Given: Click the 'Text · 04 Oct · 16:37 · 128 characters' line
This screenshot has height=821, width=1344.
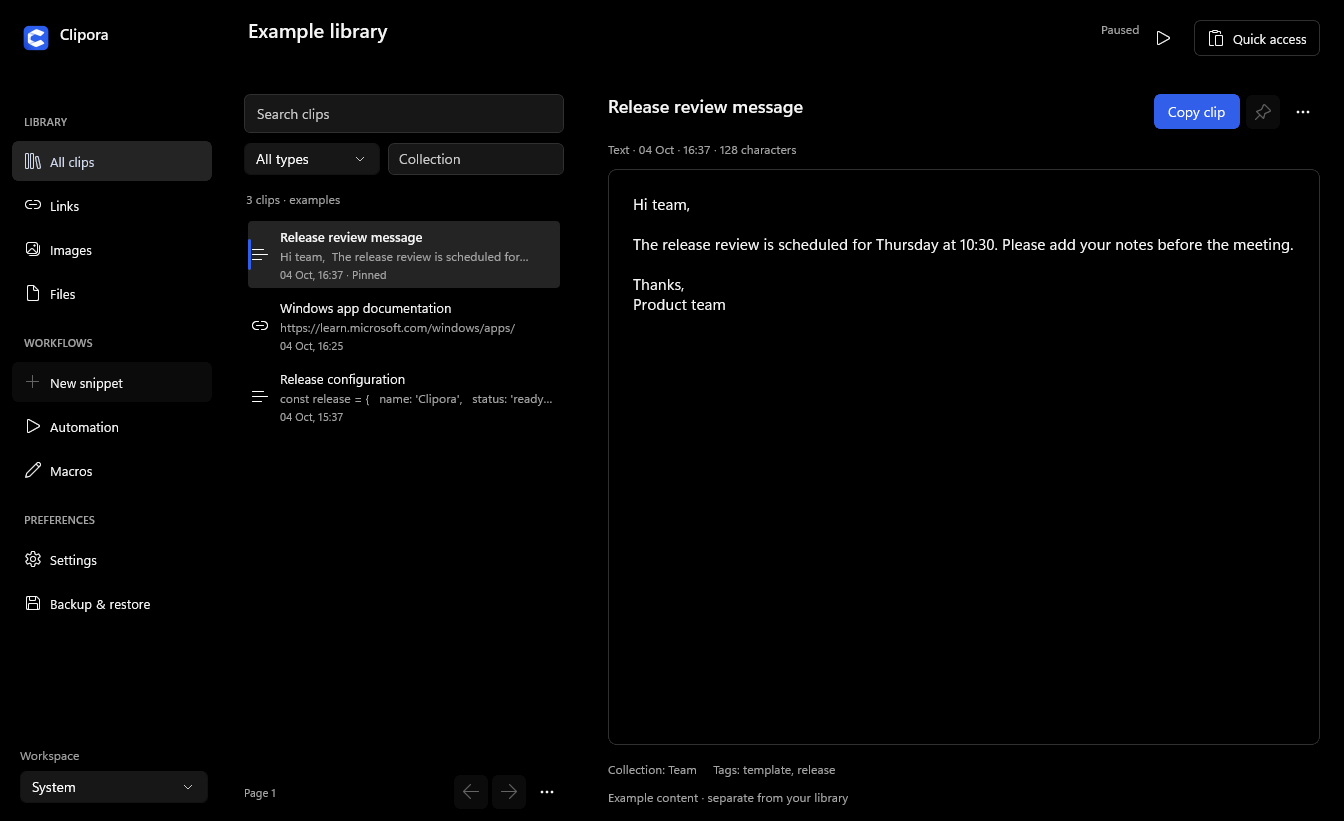Looking at the screenshot, I should coord(702,150).
